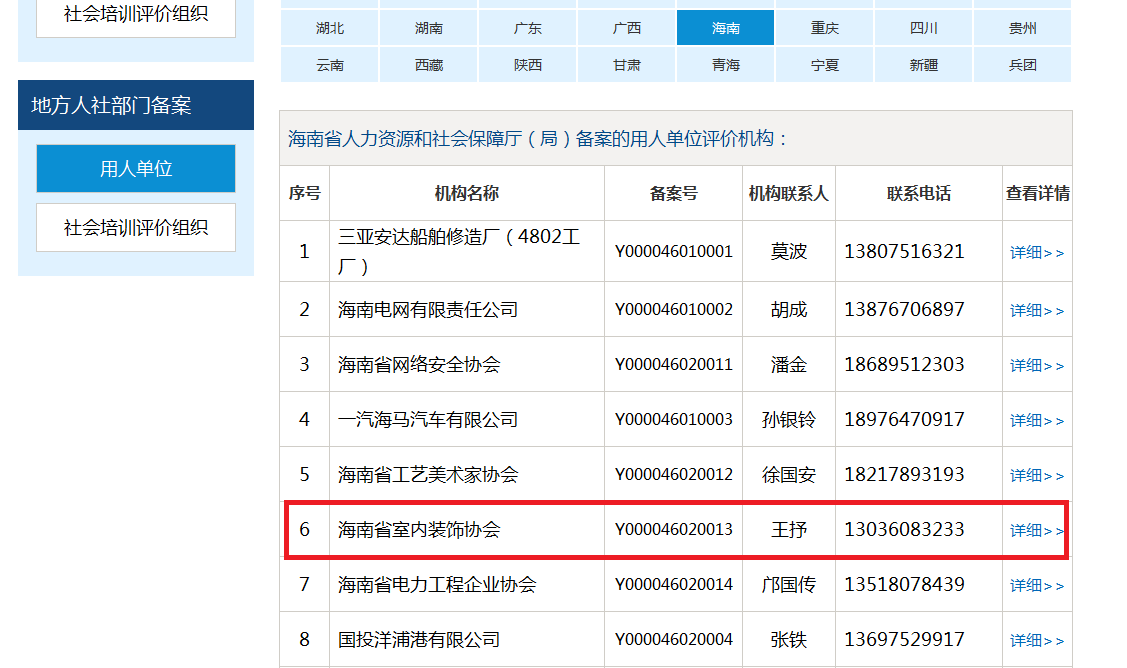Click phone number 13036083233
The image size is (1127, 668).
click(904, 529)
